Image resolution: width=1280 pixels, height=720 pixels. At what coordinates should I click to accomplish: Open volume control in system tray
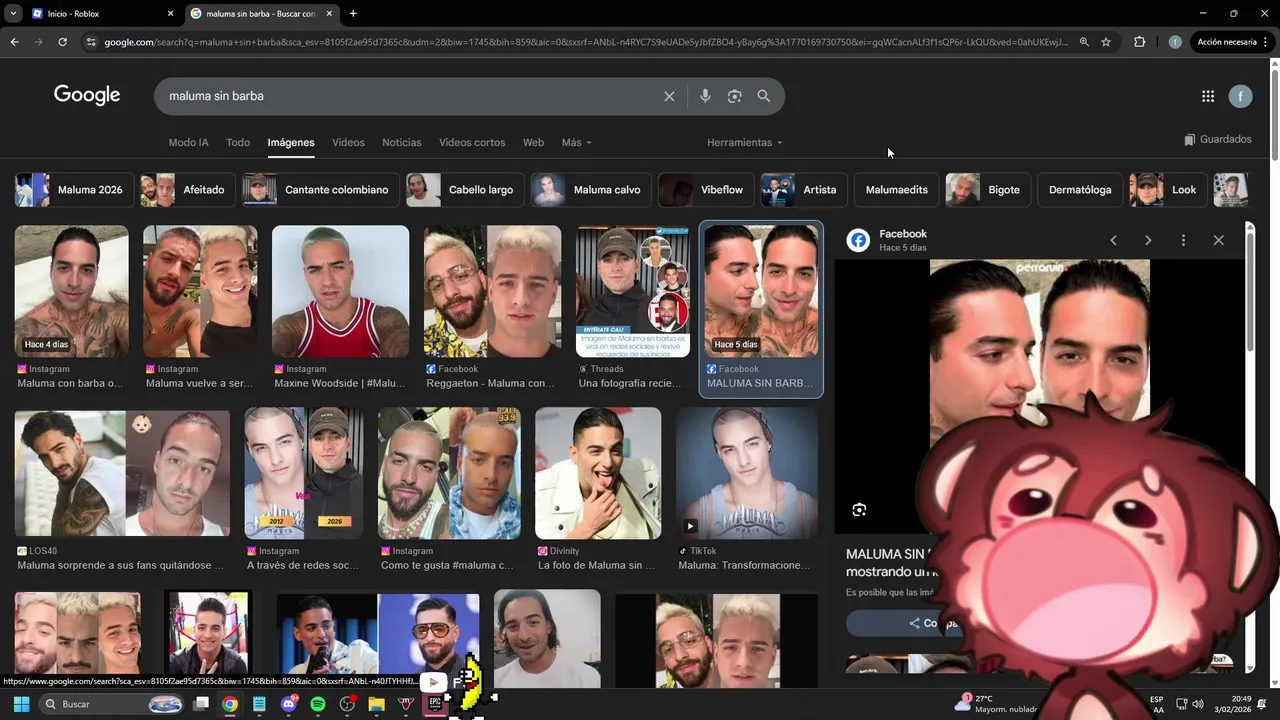pos(1198,704)
